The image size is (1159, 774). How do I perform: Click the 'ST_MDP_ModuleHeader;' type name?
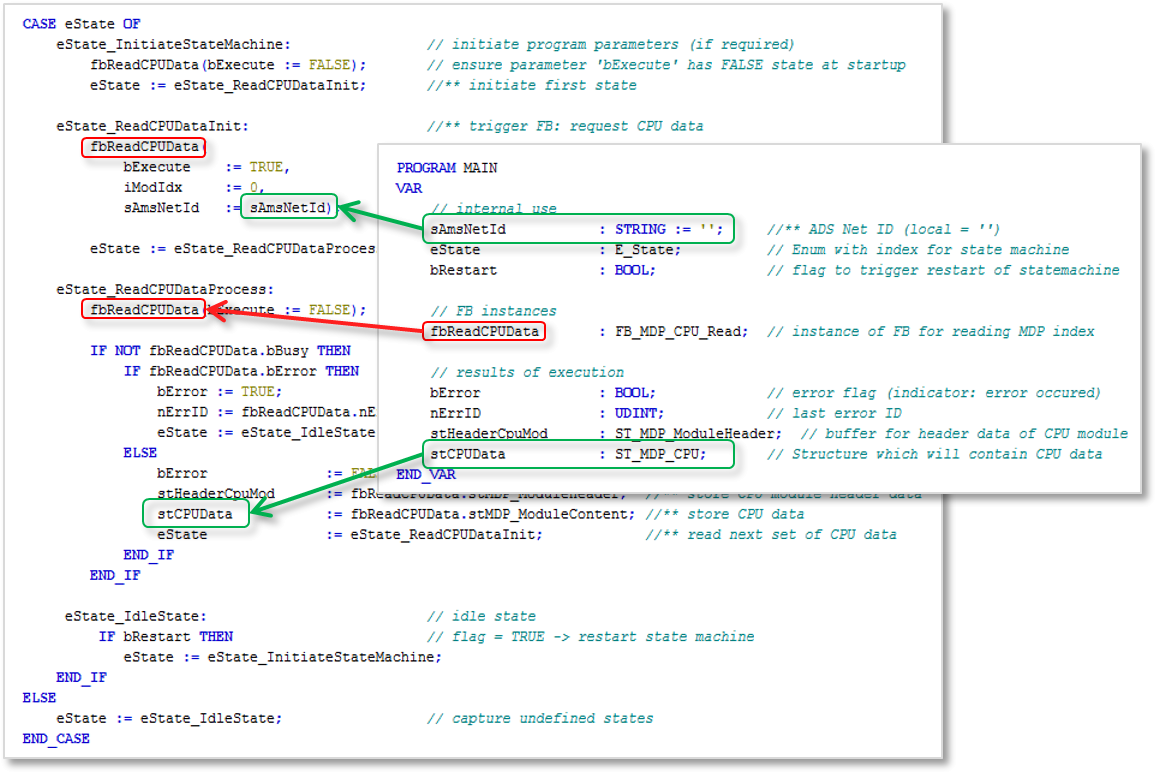(x=699, y=433)
